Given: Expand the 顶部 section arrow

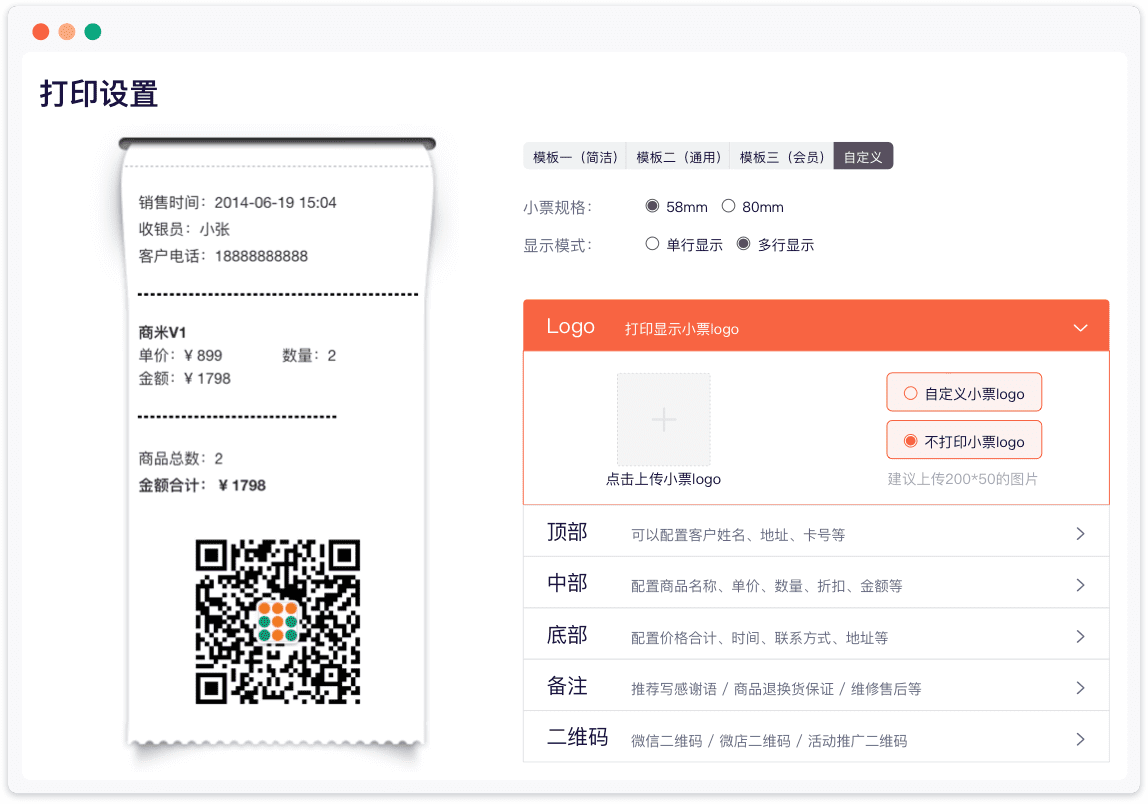Looking at the screenshot, I should (1080, 534).
